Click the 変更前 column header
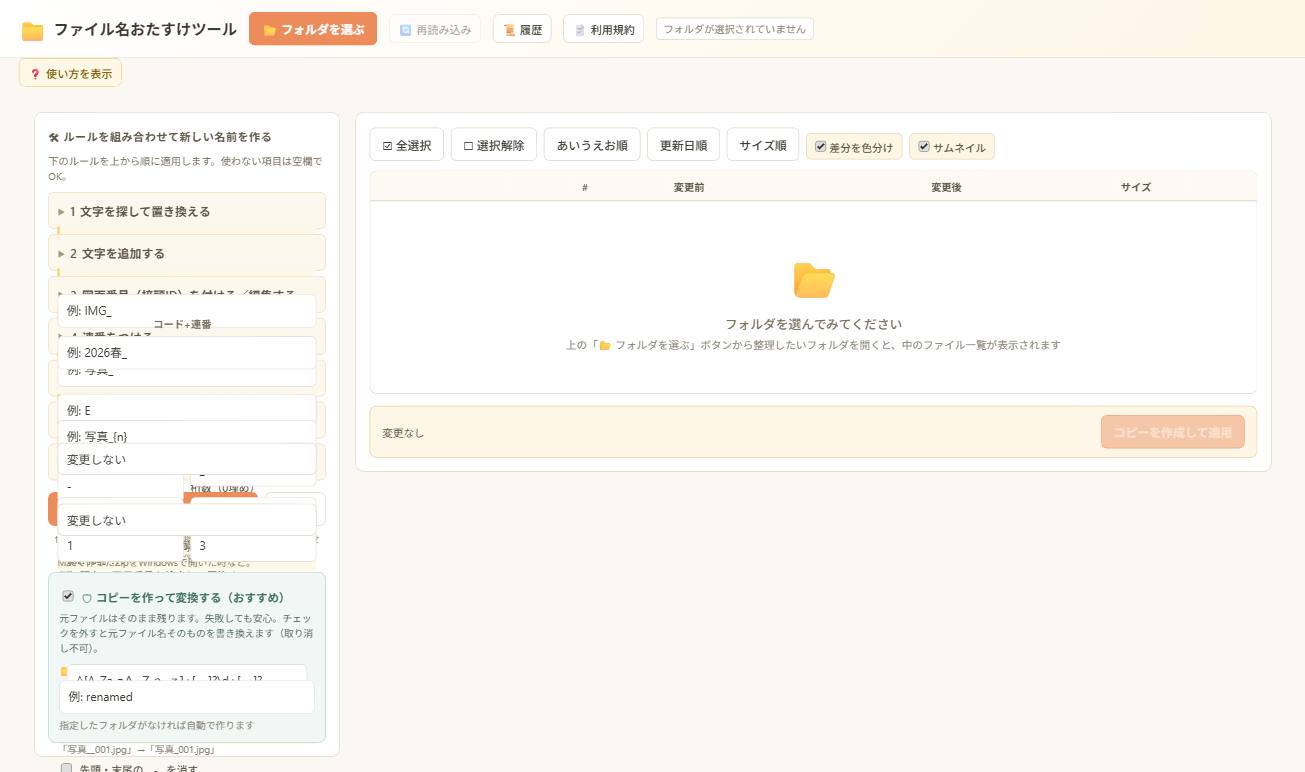 (x=689, y=187)
